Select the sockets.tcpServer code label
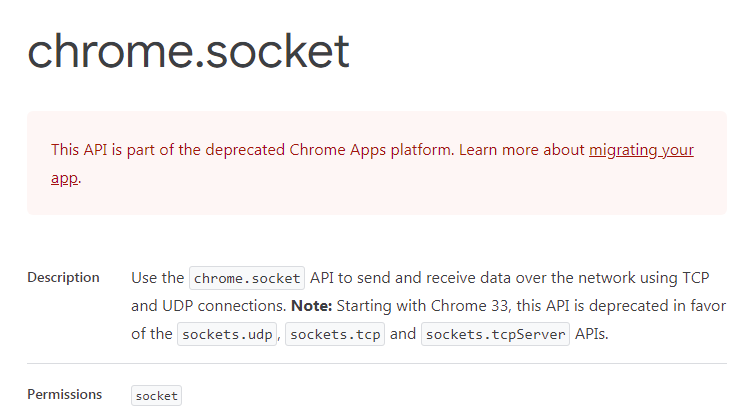Screen dimensions: 749x419 pyautogui.click(x=495, y=334)
